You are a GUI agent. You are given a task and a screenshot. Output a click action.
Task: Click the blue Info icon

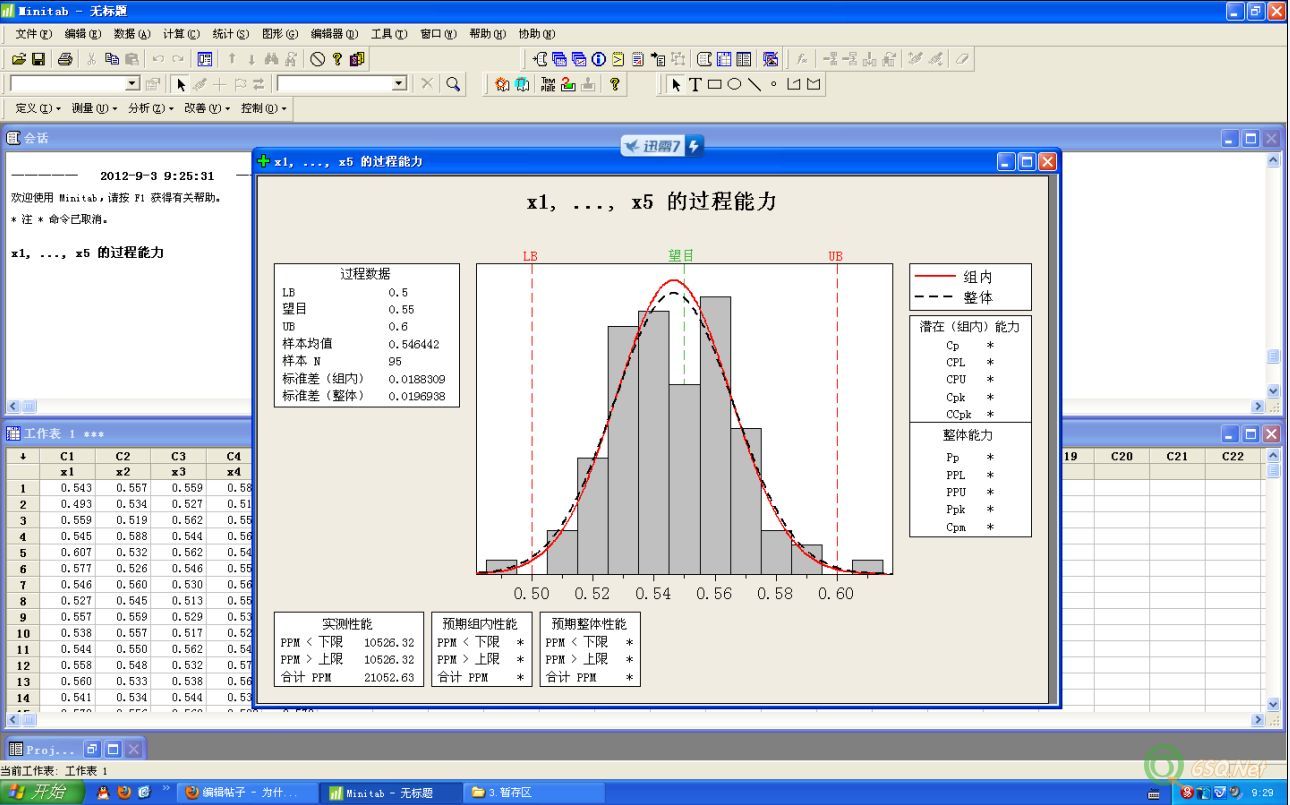[598, 59]
